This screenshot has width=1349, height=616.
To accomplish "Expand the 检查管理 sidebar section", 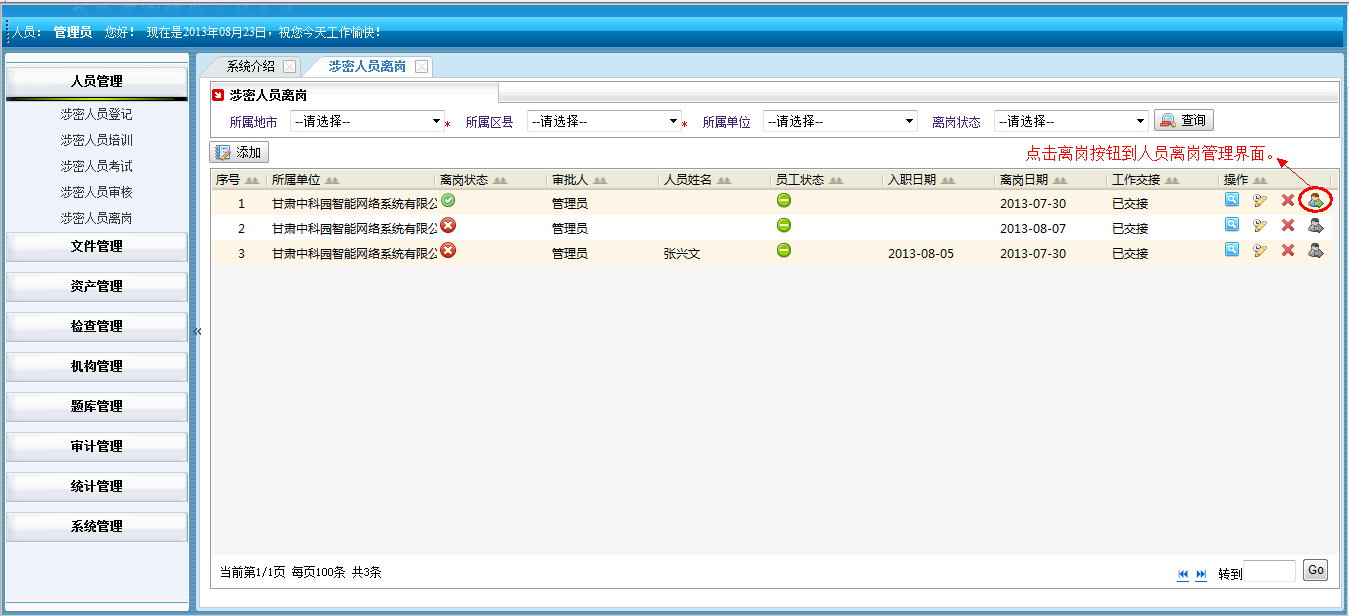I will tap(97, 326).
